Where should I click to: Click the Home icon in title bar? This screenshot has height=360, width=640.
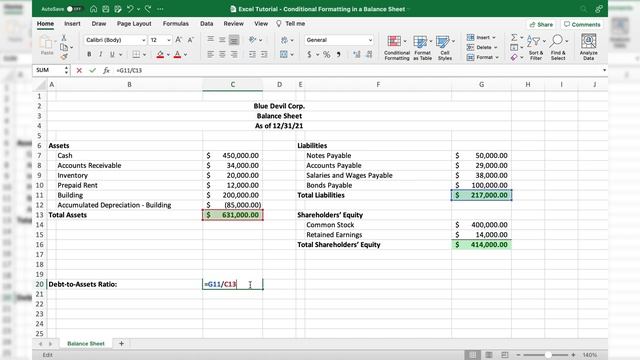[x=93, y=9]
